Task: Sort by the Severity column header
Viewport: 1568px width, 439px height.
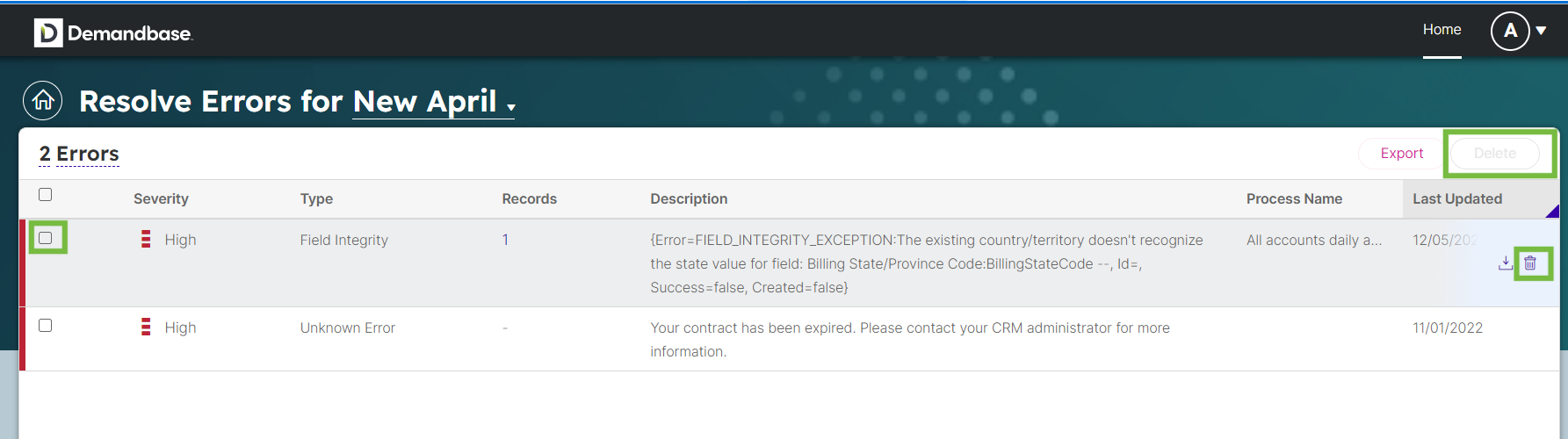Action: coord(161,199)
